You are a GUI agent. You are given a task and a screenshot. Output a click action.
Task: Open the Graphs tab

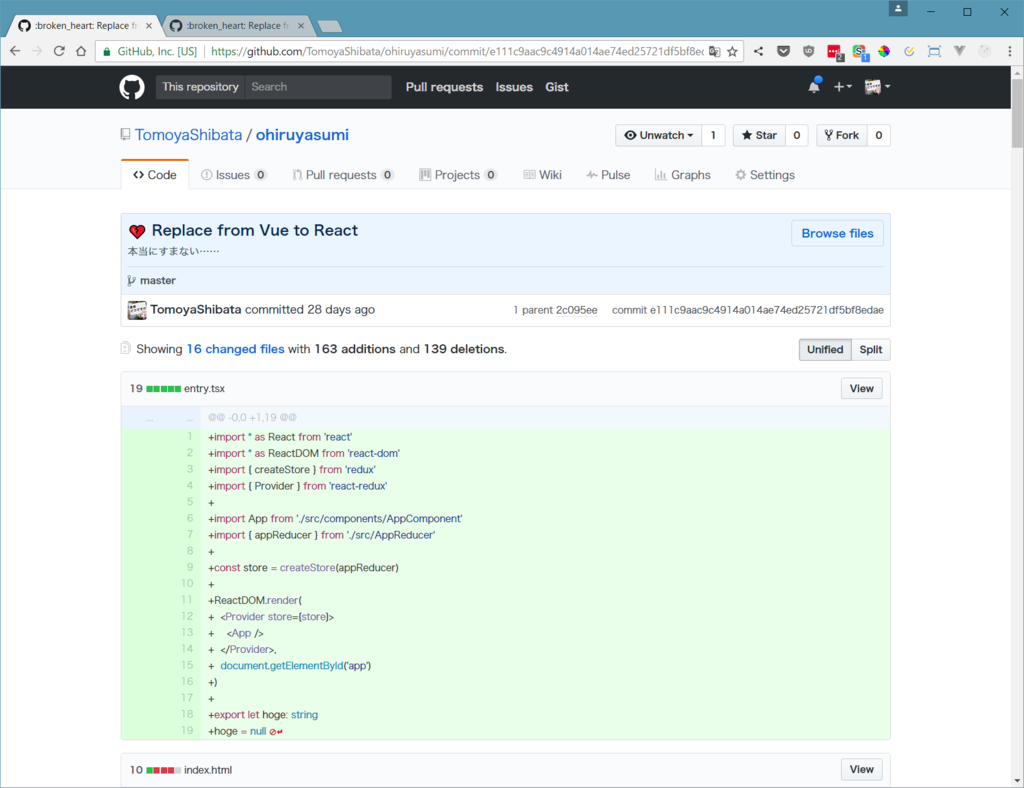pyautogui.click(x=682, y=175)
